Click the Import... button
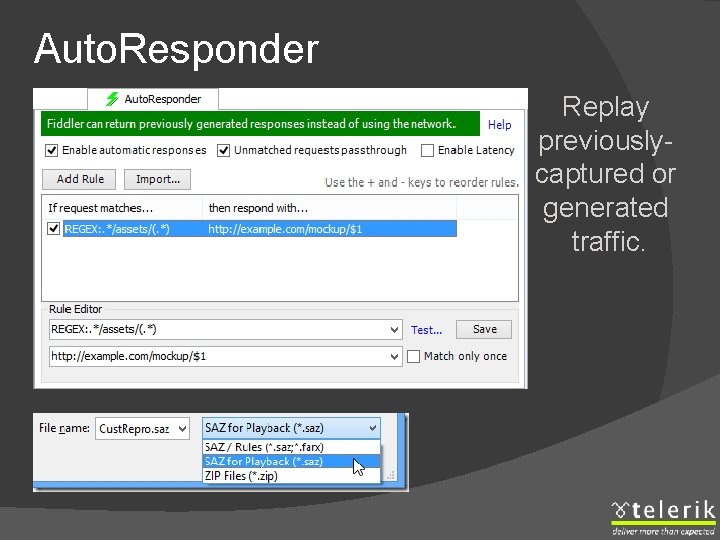The image size is (720, 540). pos(158,179)
